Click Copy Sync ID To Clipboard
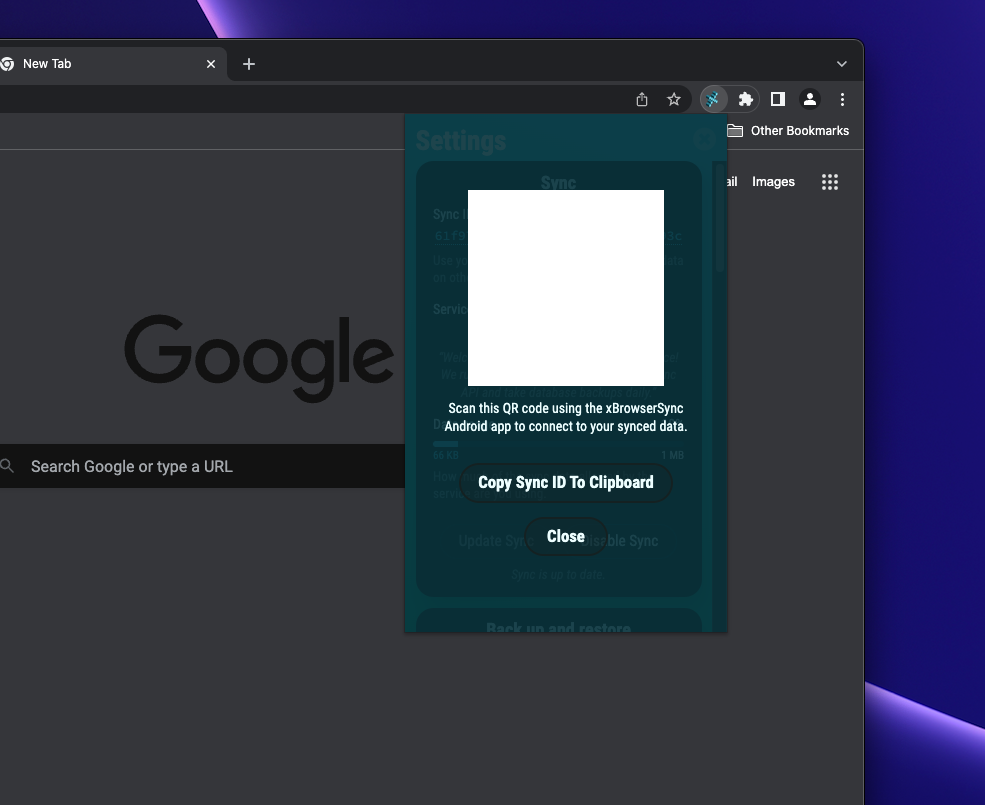 pyautogui.click(x=565, y=483)
